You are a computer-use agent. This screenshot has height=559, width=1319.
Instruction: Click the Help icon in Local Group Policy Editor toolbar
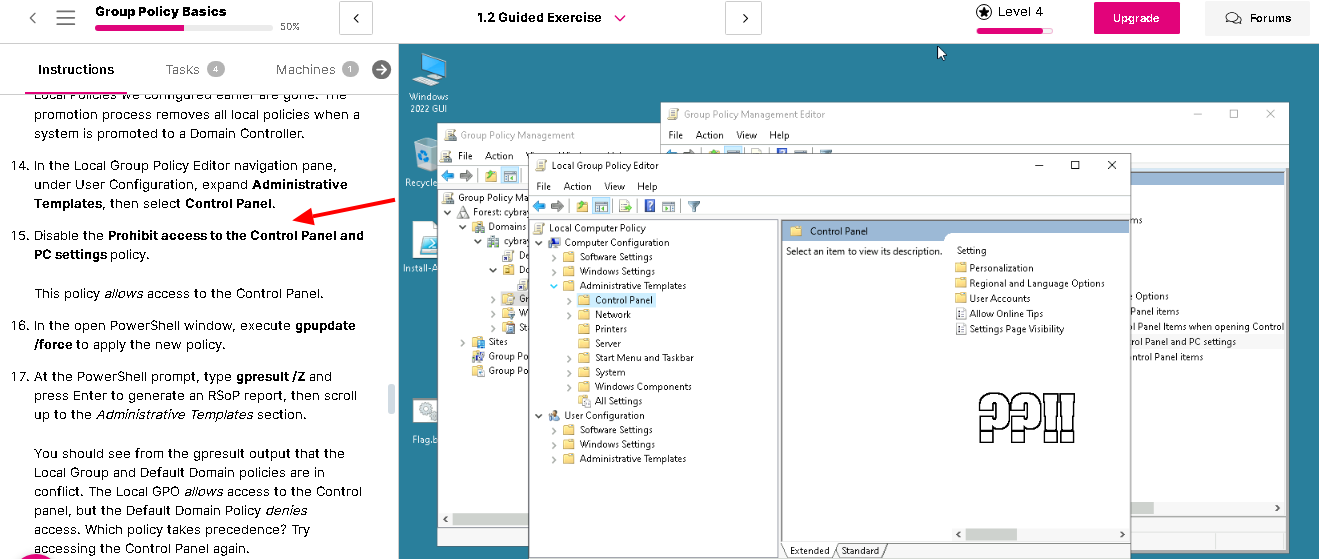650,206
